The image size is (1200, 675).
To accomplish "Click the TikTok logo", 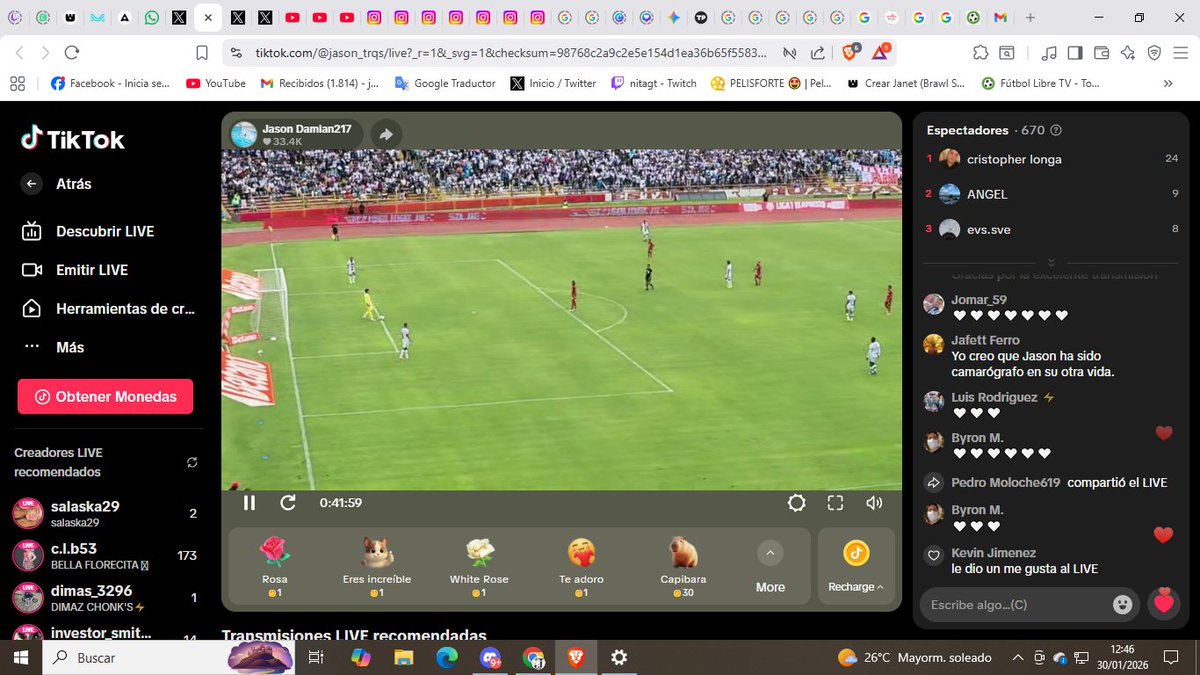I will pos(73,139).
